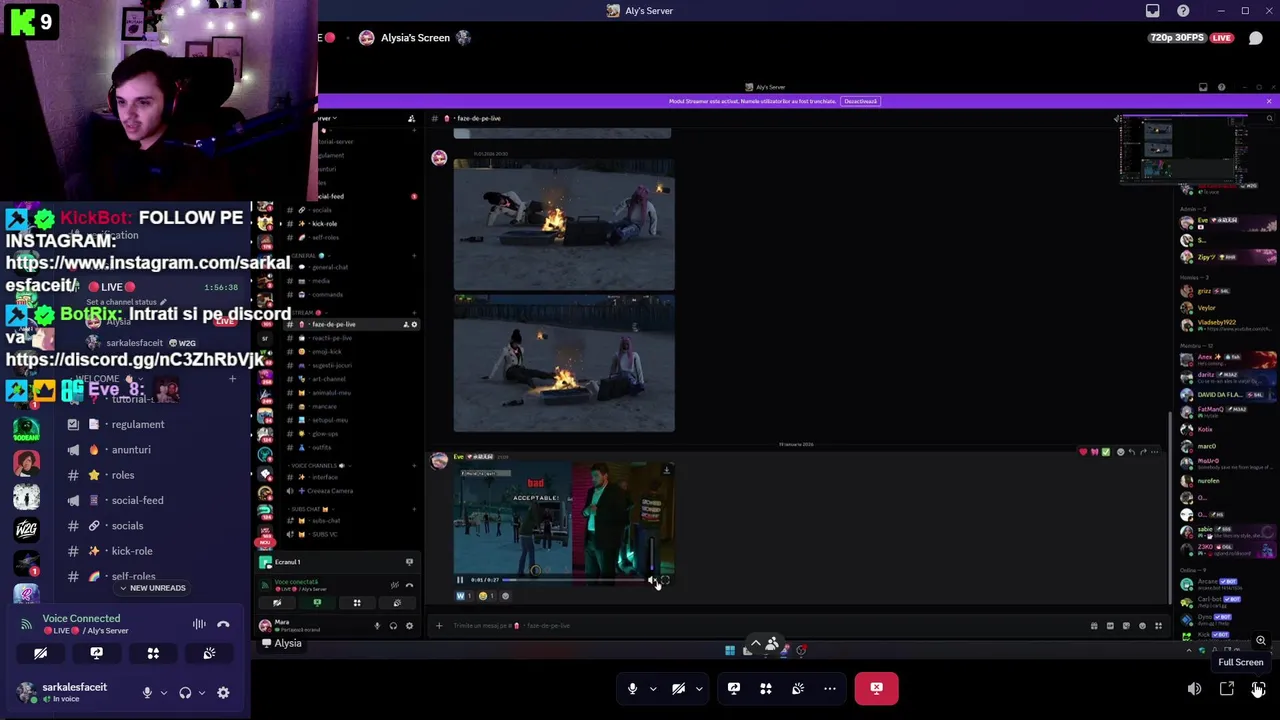Viewport: 1280px width, 720px height.
Task: Open soundboard icon in stream control bar
Action: (x=798, y=688)
